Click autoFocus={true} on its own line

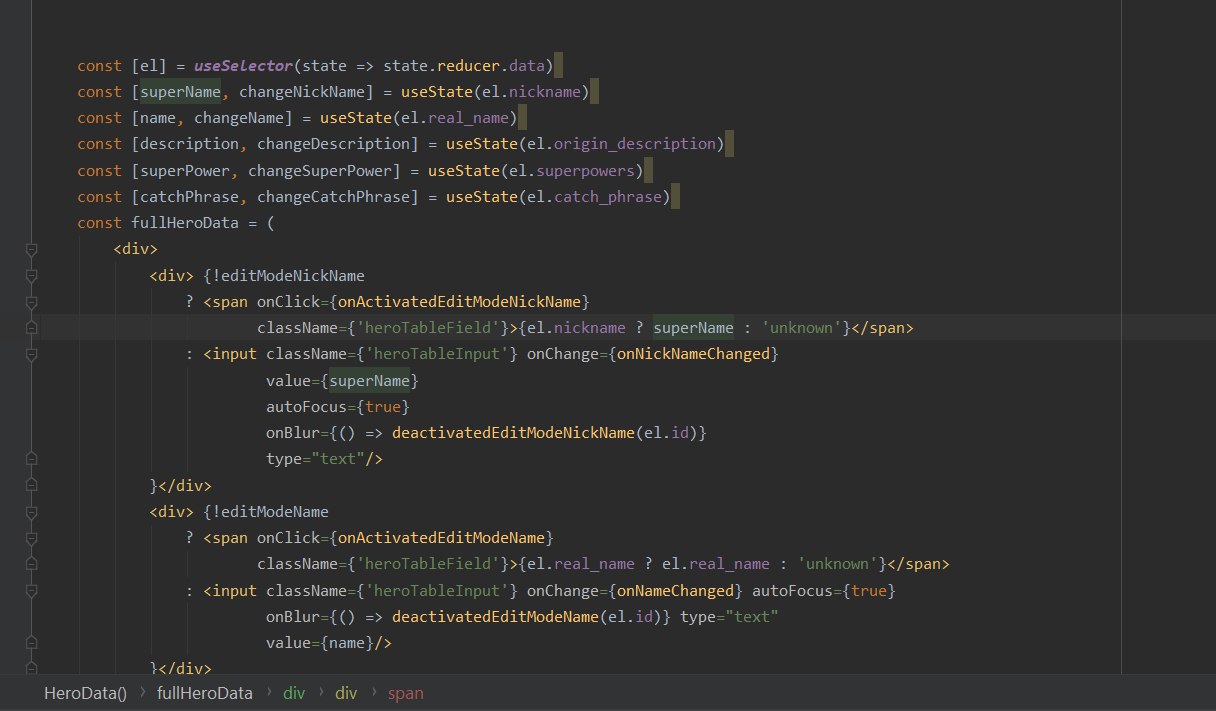coord(338,406)
